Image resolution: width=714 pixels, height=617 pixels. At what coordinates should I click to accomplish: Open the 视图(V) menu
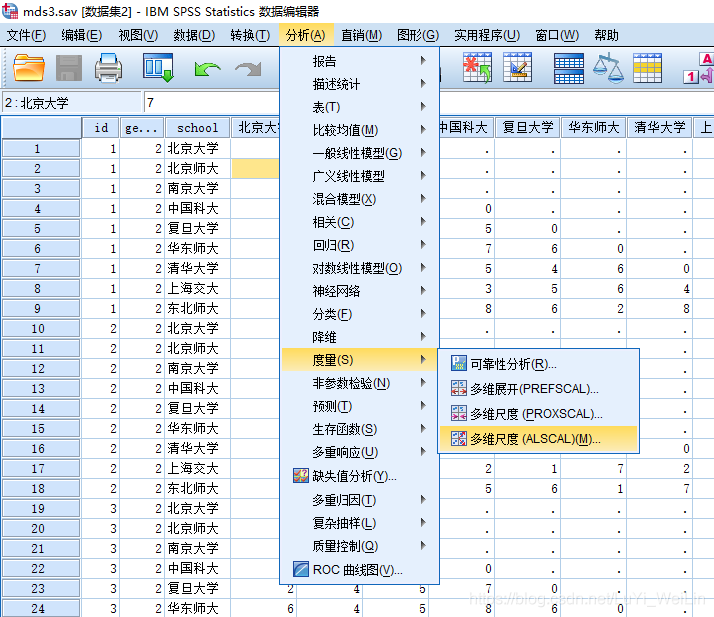tap(138, 35)
